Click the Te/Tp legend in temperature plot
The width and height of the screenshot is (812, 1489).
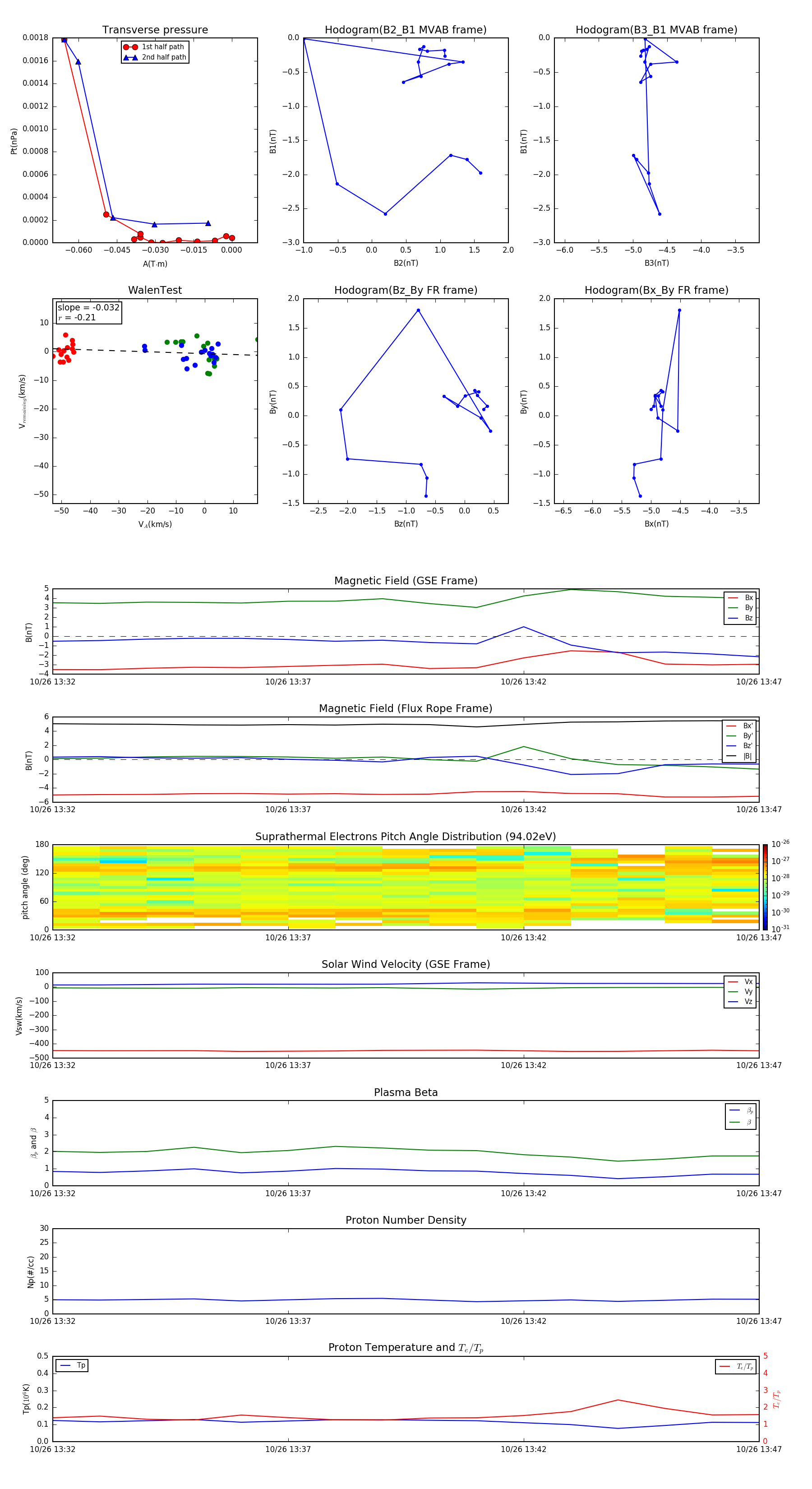(736, 1366)
